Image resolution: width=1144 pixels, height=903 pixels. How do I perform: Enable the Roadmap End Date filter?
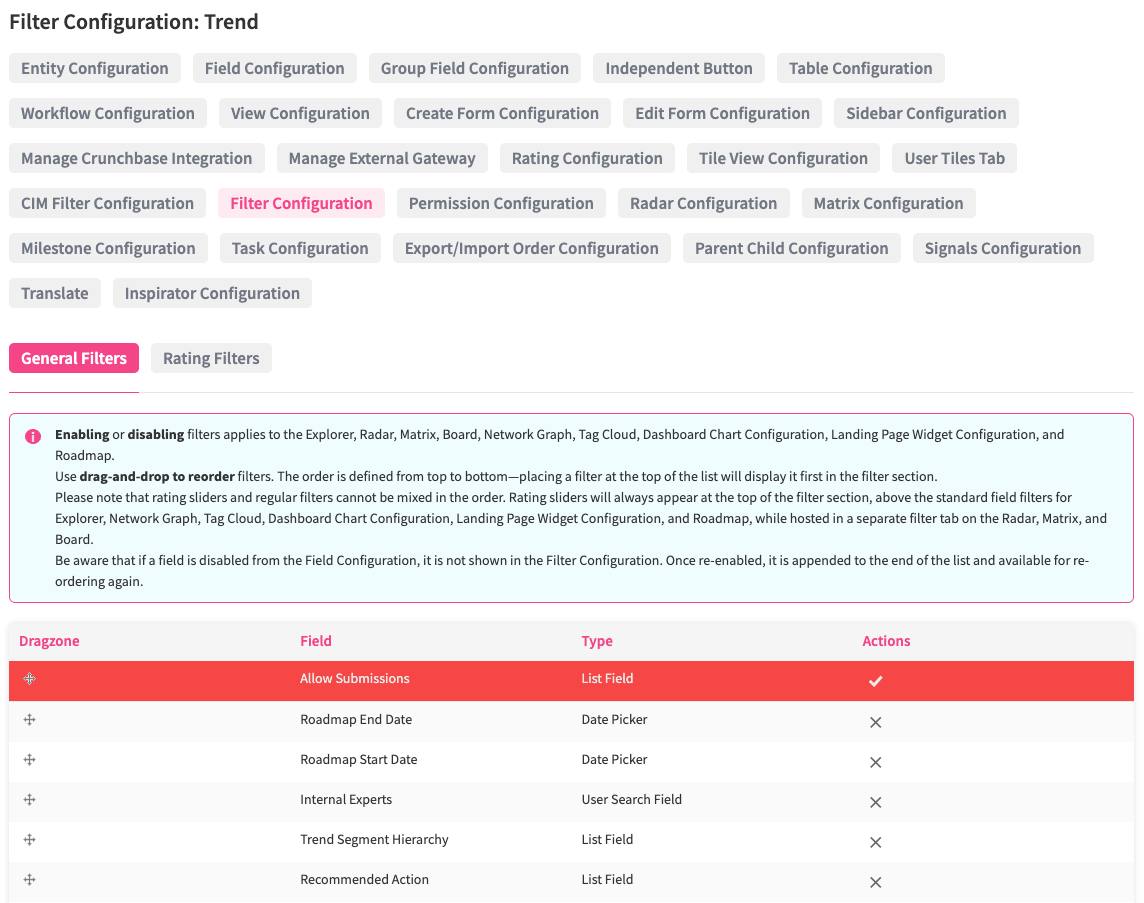[875, 722]
